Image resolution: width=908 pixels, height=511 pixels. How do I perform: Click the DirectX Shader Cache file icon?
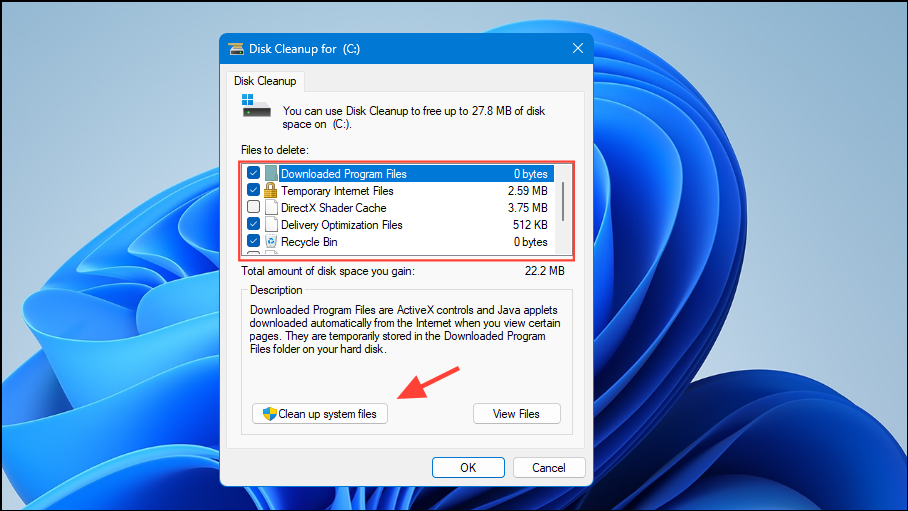click(x=270, y=207)
